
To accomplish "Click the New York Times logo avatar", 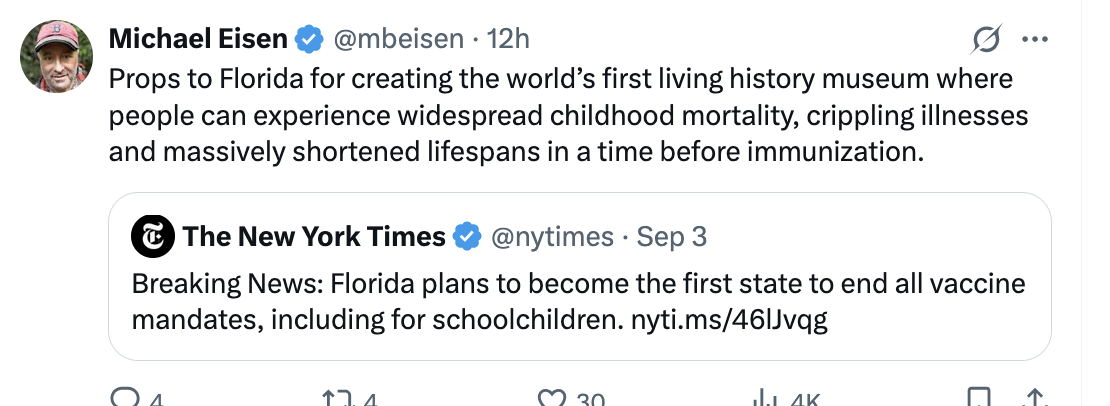I will tap(151, 236).
